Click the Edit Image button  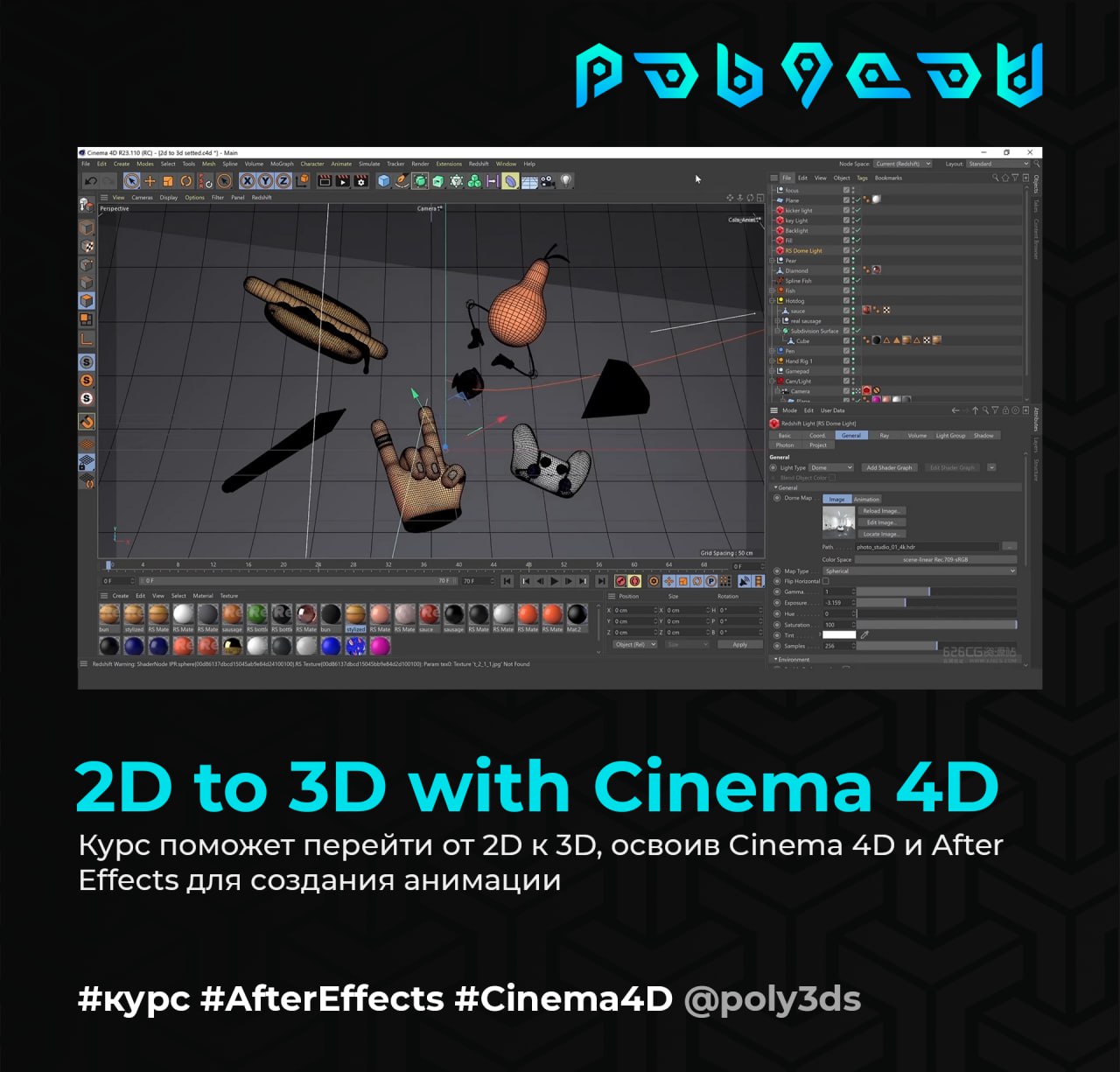coord(880,522)
